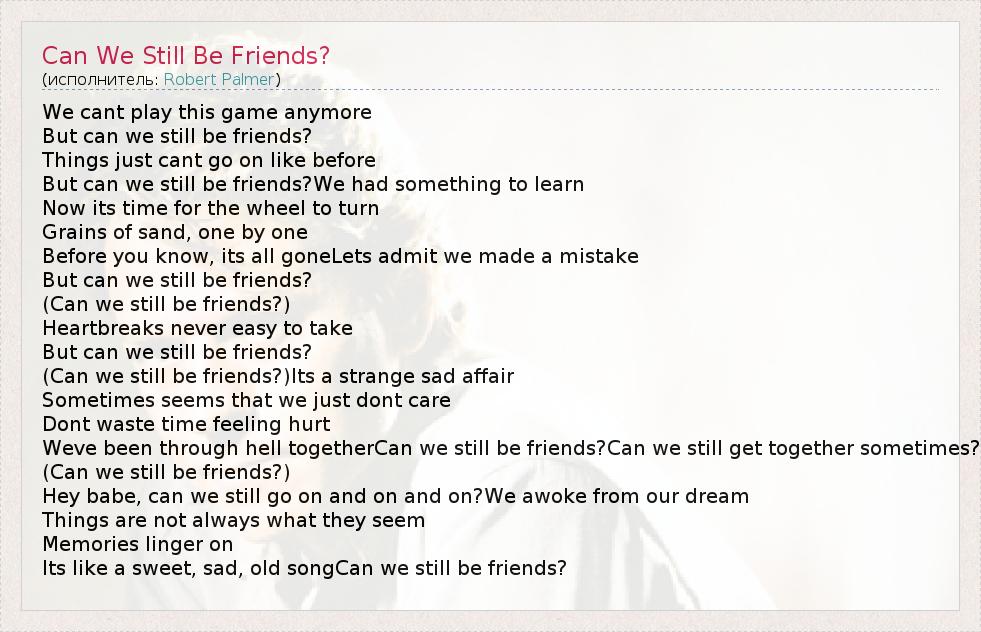Select the line Things just cant go on like before
This screenshot has width=981, height=632.
tap(209, 160)
